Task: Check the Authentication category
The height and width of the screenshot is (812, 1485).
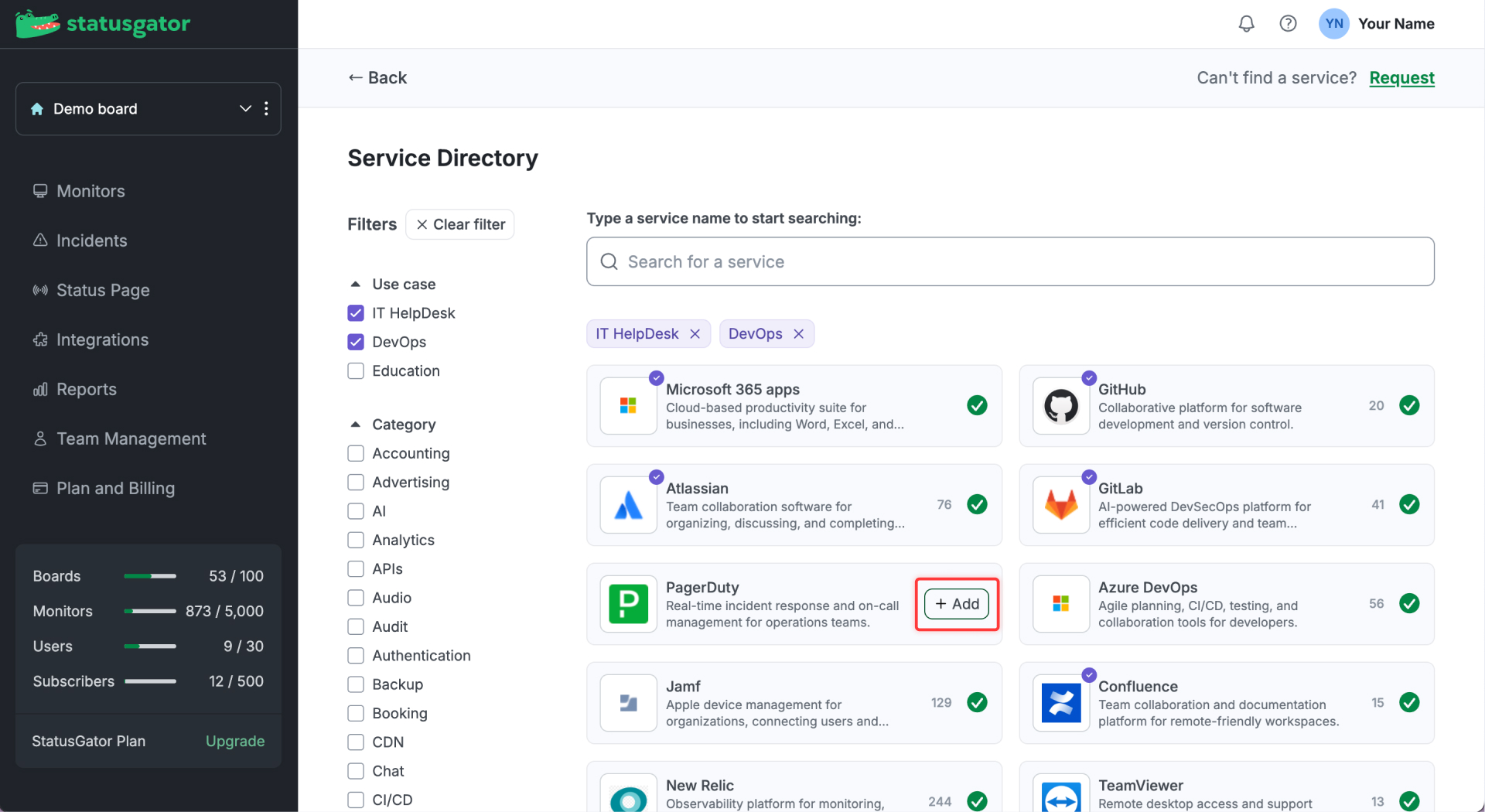Action: (356, 656)
